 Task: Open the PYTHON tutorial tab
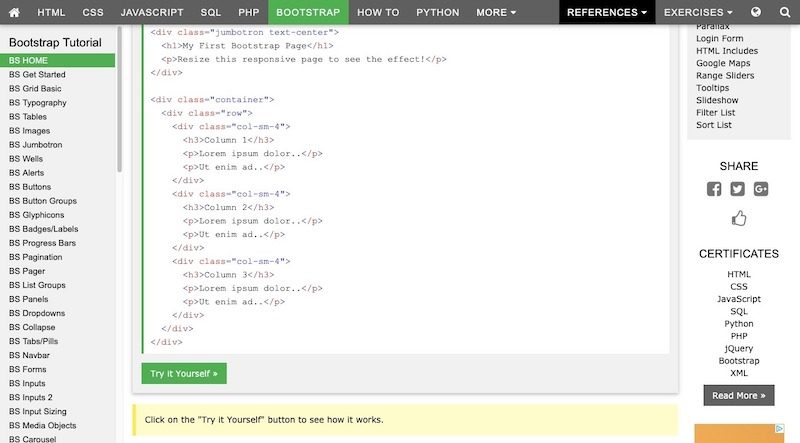(438, 12)
